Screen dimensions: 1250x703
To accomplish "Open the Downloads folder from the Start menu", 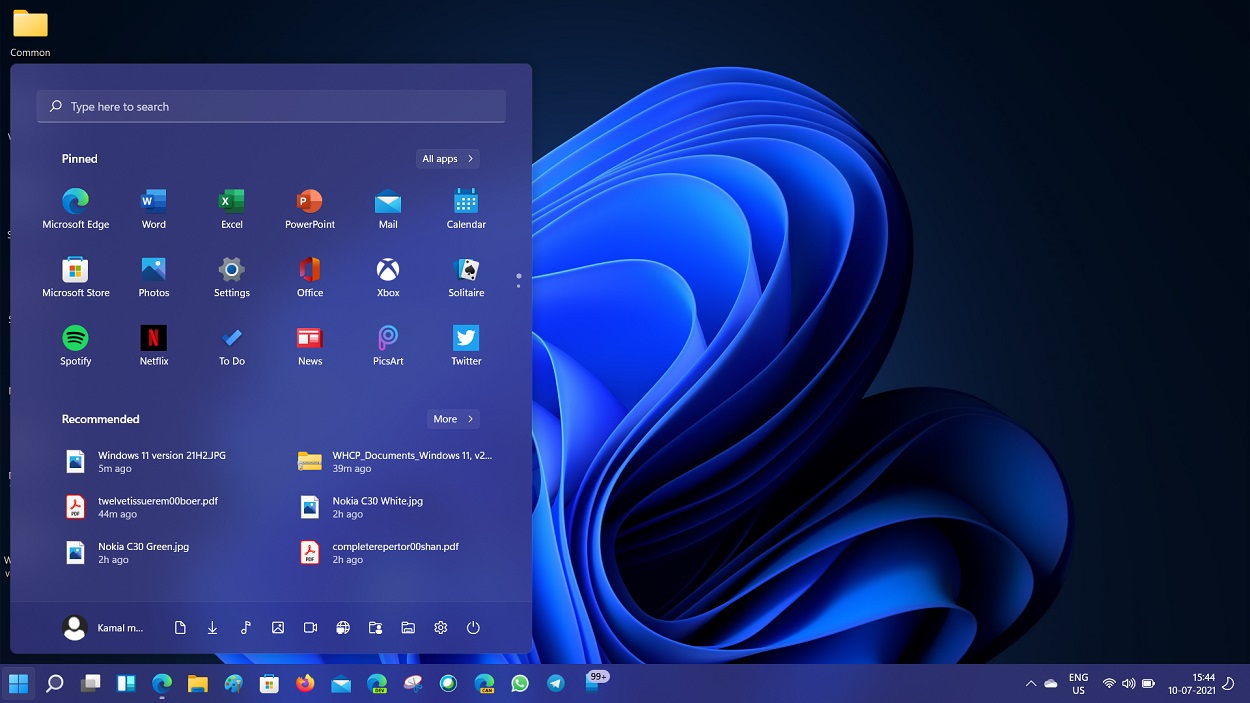I will point(212,627).
